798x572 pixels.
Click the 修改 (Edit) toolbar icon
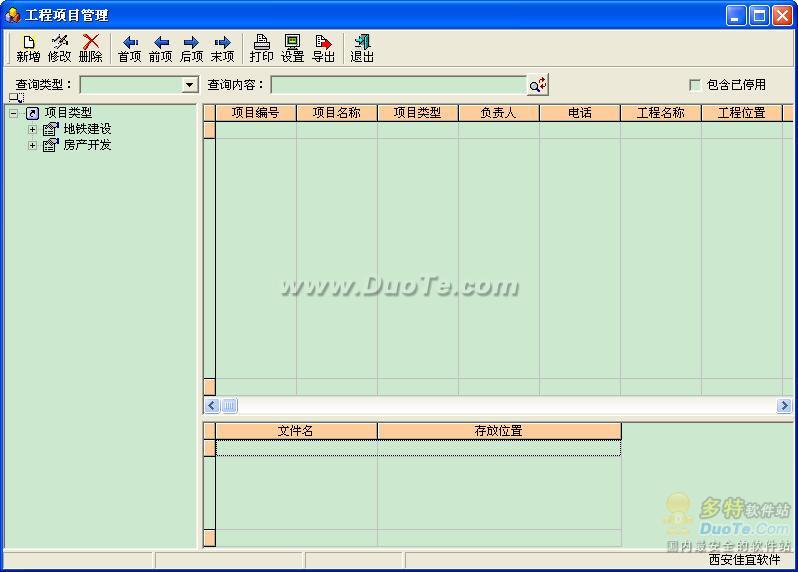pos(60,48)
